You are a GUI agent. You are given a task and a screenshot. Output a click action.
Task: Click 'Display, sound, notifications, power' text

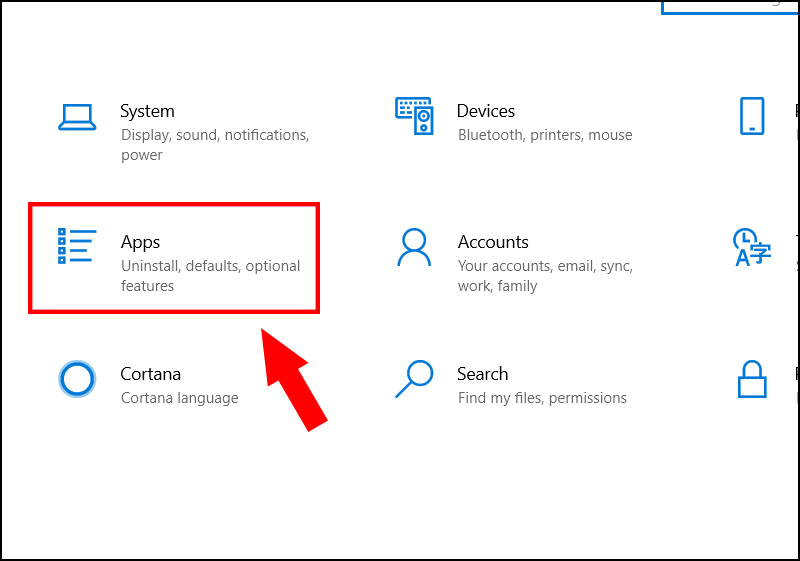(x=215, y=145)
